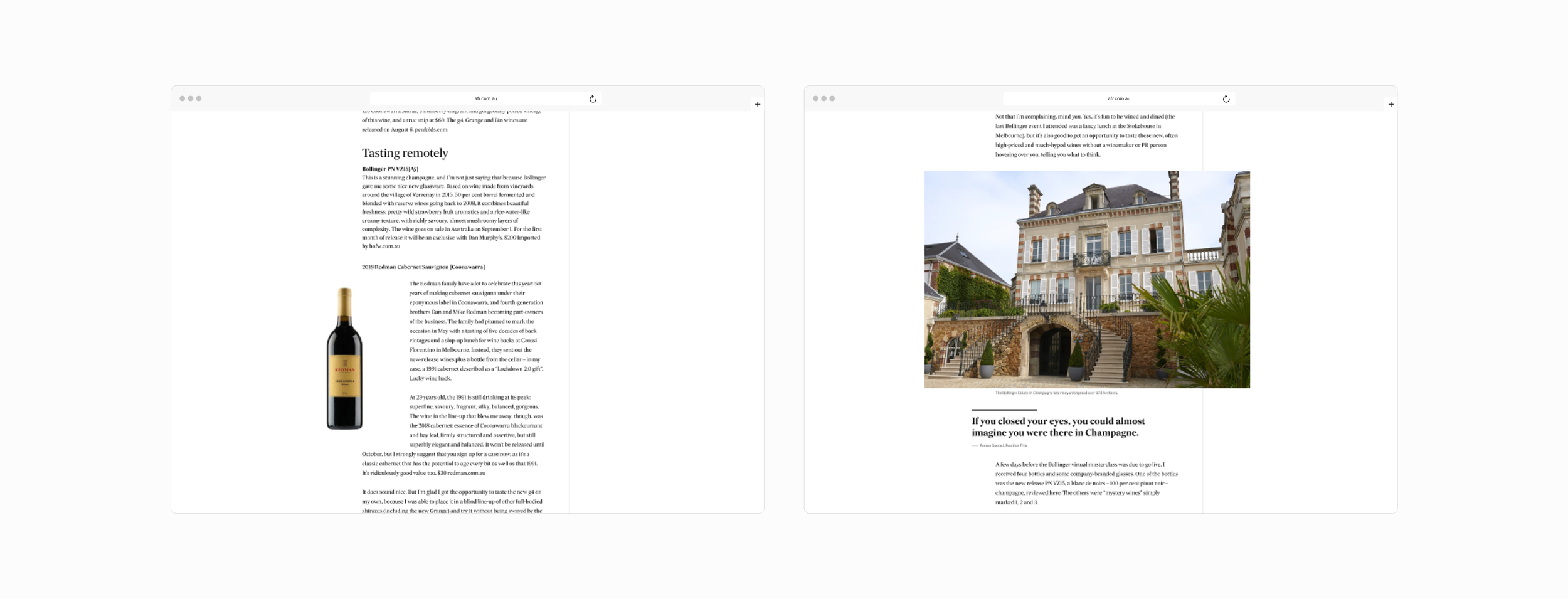This screenshot has width=1568, height=599.
Task: Minimize the left browser window
Action: click(191, 98)
